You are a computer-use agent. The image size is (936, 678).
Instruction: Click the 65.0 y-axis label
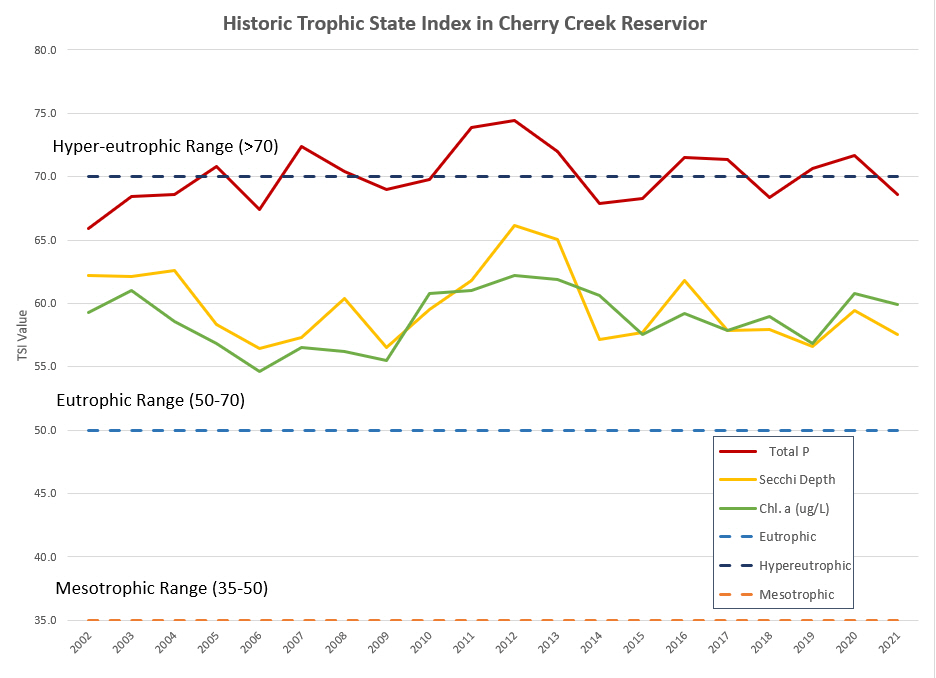(45, 241)
